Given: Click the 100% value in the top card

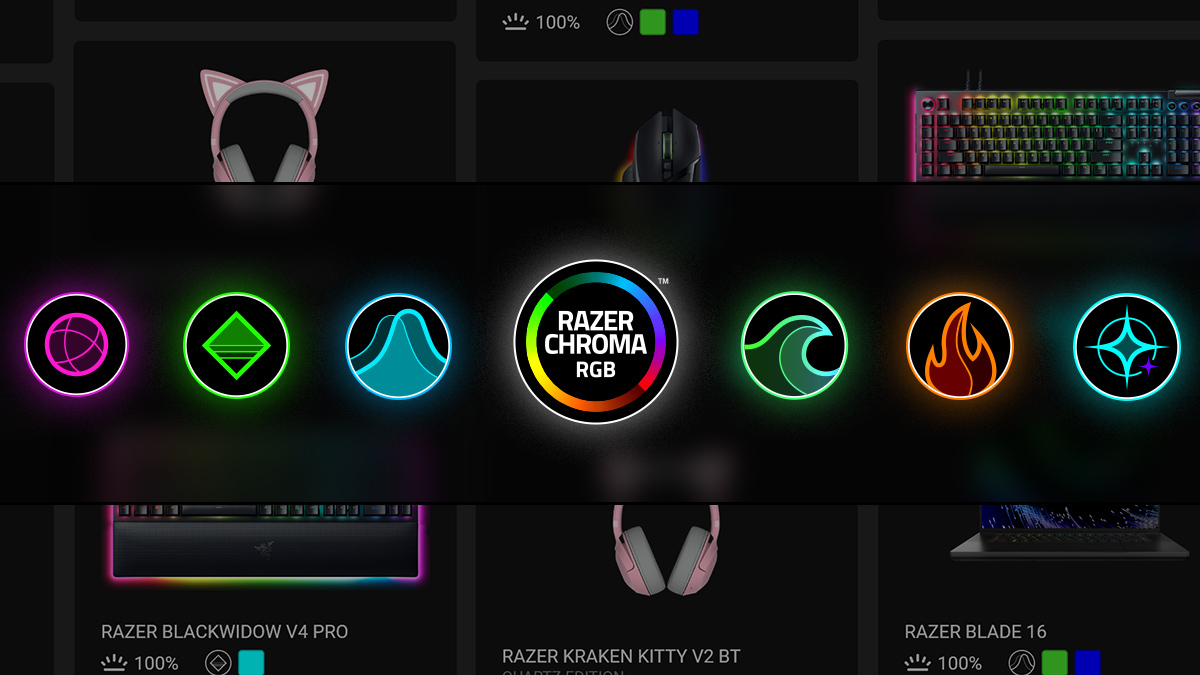Looking at the screenshot, I should [558, 22].
